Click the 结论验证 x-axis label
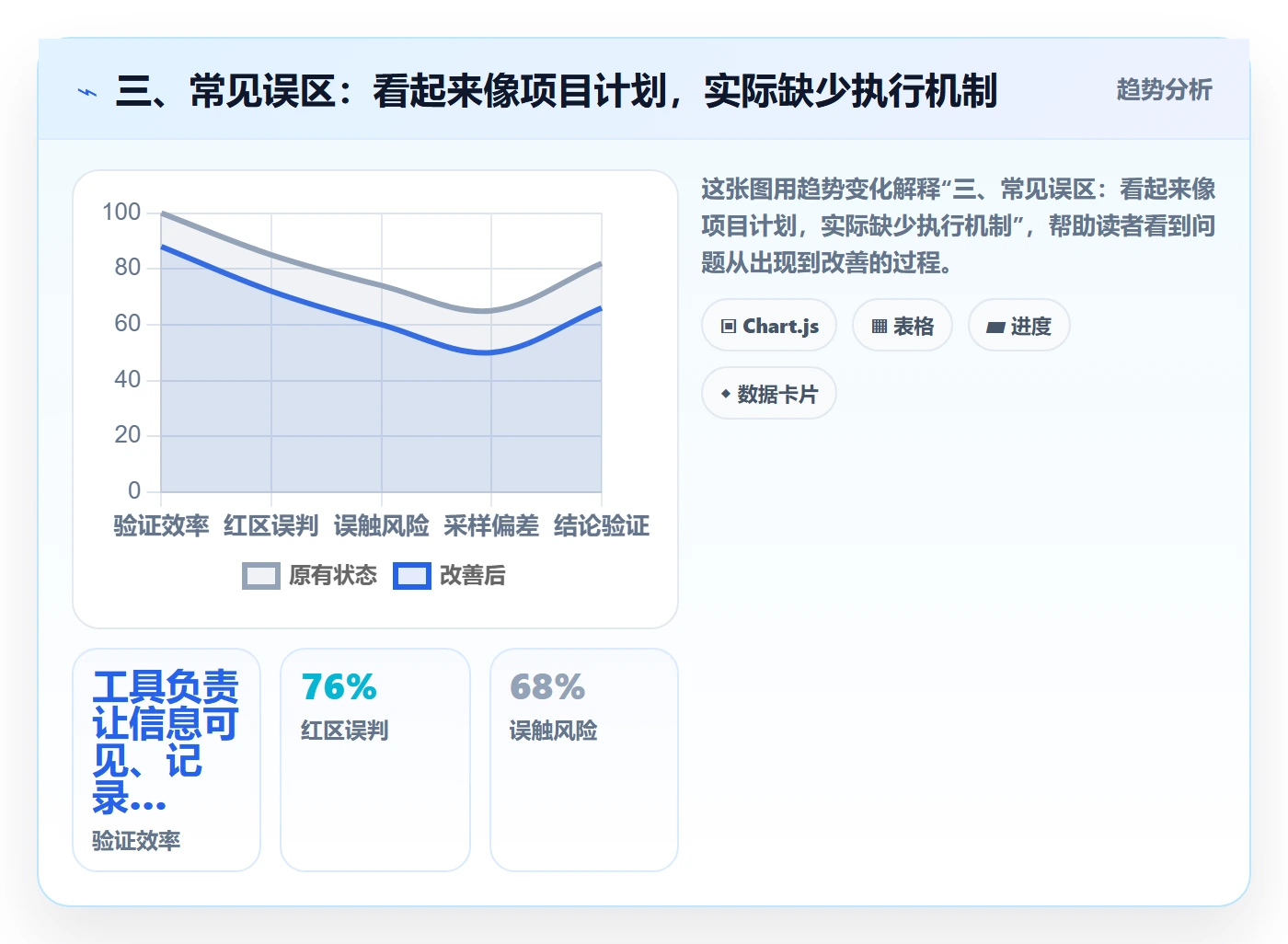This screenshot has height=944, width=1288. 602,526
